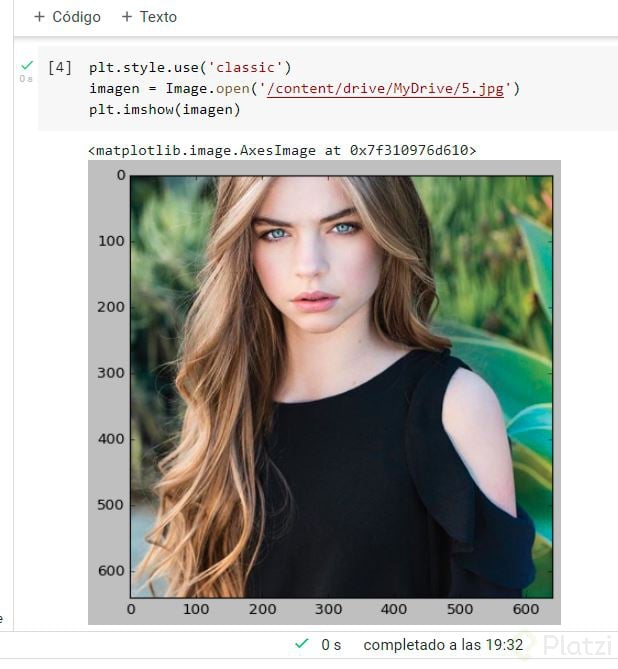Click the '0 s' status bar duration

coord(331,645)
